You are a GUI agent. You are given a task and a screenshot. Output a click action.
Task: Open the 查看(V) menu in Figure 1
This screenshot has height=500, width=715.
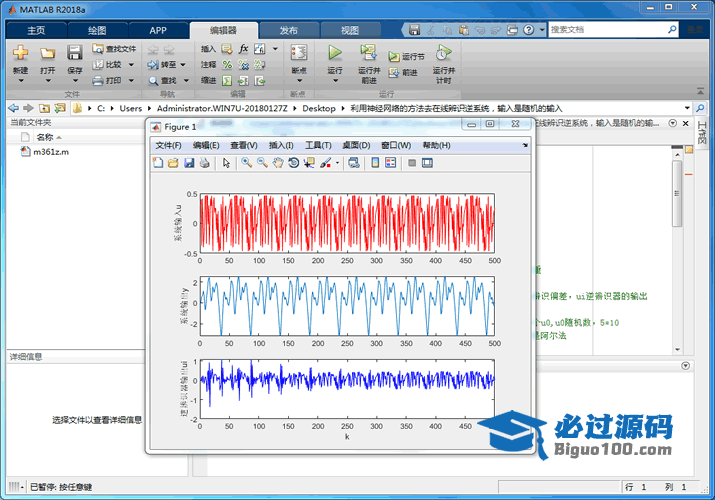tap(244, 145)
